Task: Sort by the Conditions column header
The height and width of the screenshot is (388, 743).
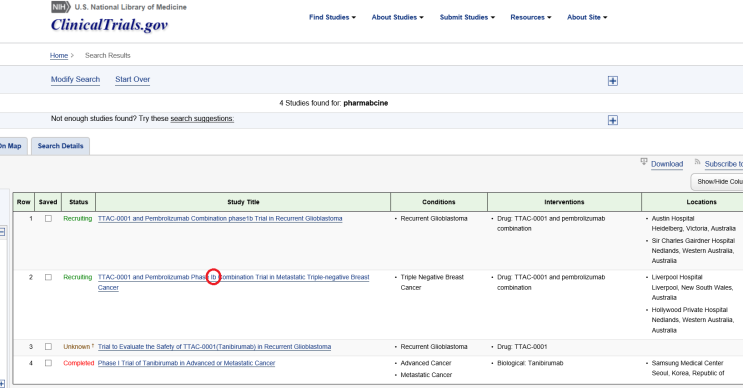Action: pos(439,202)
